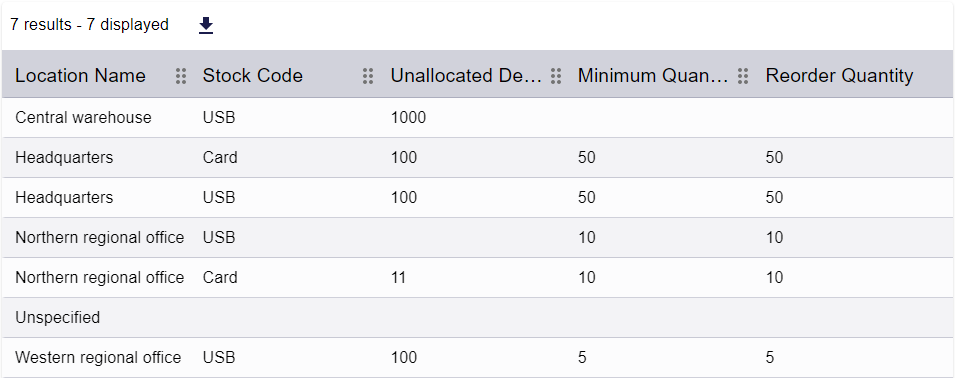The height and width of the screenshot is (378, 955).
Task: Select the Headquarters USB row
Action: click(x=478, y=198)
